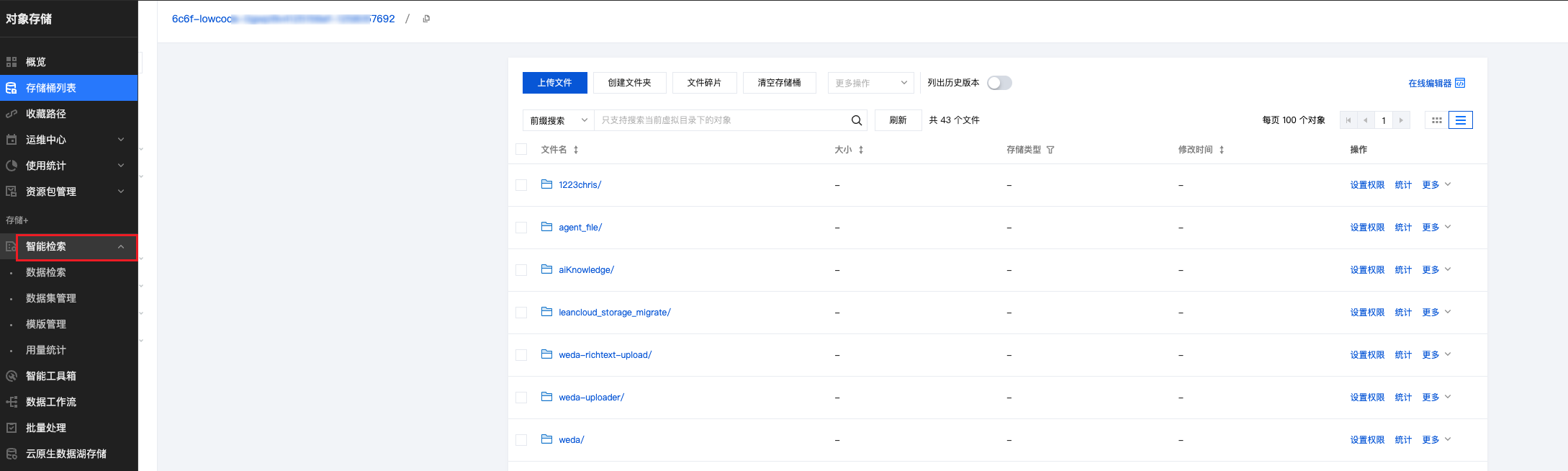
Task: Open 概览 in the sidebar
Action: point(36,62)
